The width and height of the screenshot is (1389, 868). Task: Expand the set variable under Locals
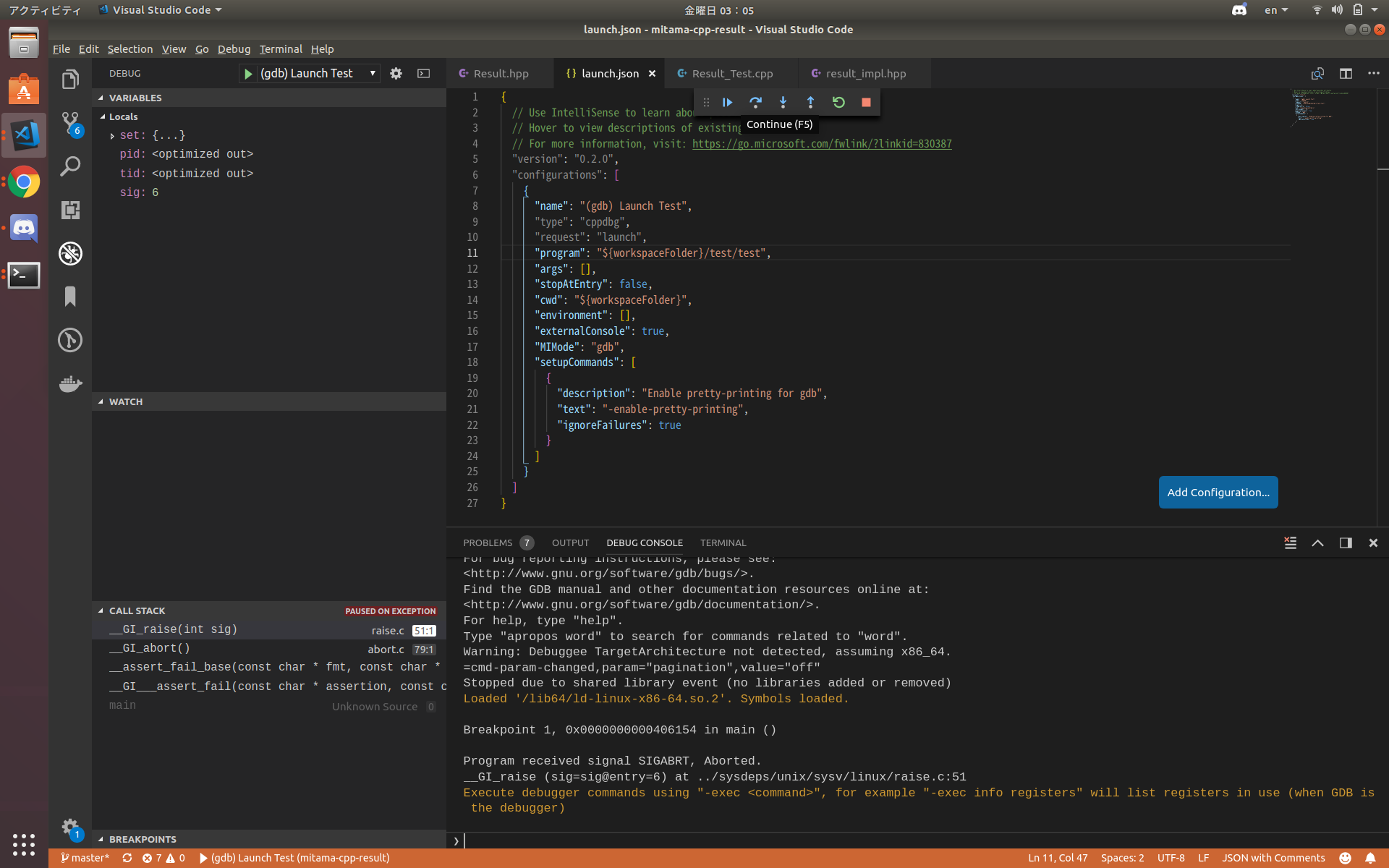point(112,135)
